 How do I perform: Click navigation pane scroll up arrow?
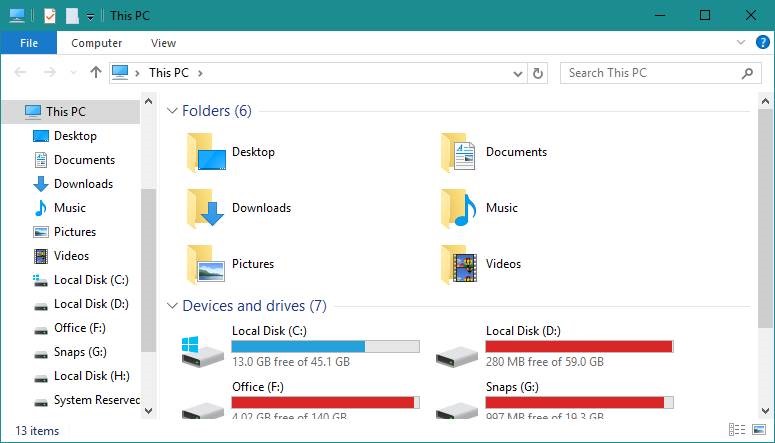148,101
